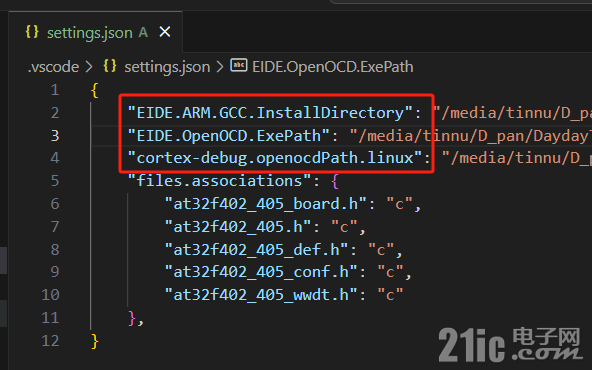Click the closing brace on line 11

point(132,318)
